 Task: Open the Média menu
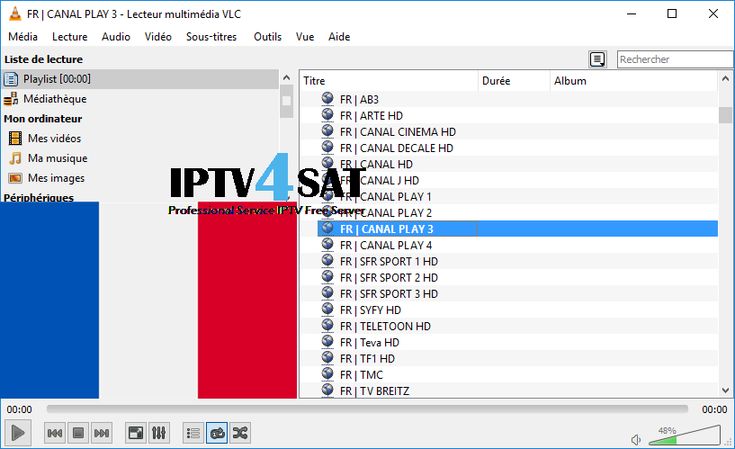coord(23,37)
